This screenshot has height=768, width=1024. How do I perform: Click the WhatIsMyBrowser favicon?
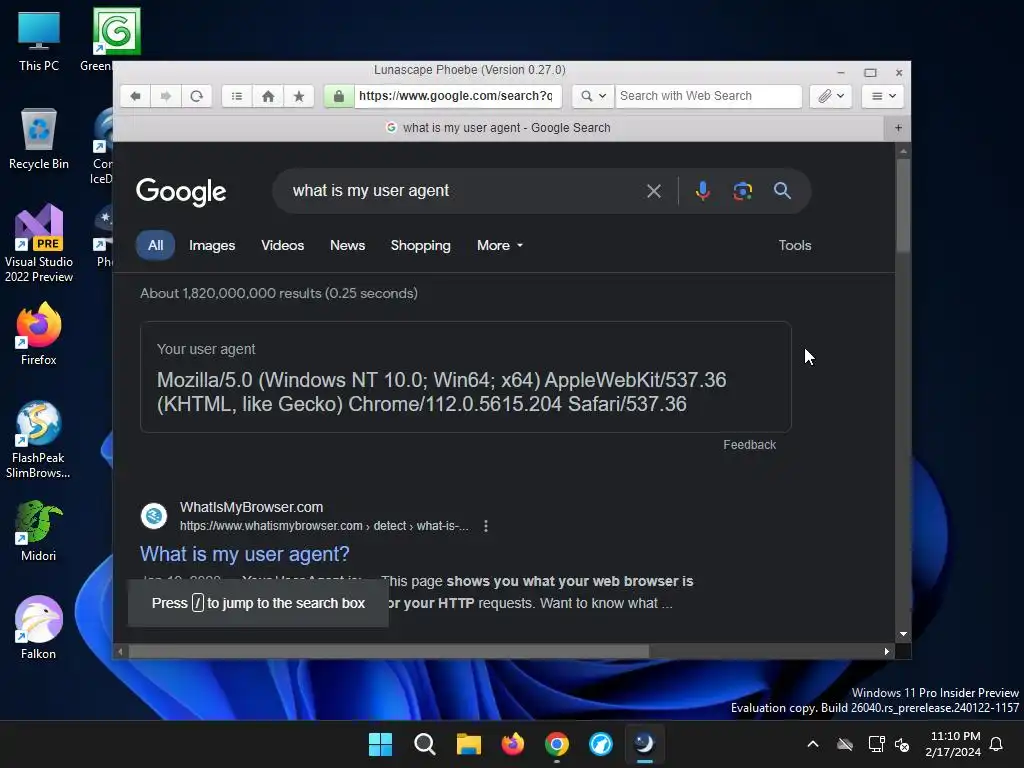(x=154, y=516)
